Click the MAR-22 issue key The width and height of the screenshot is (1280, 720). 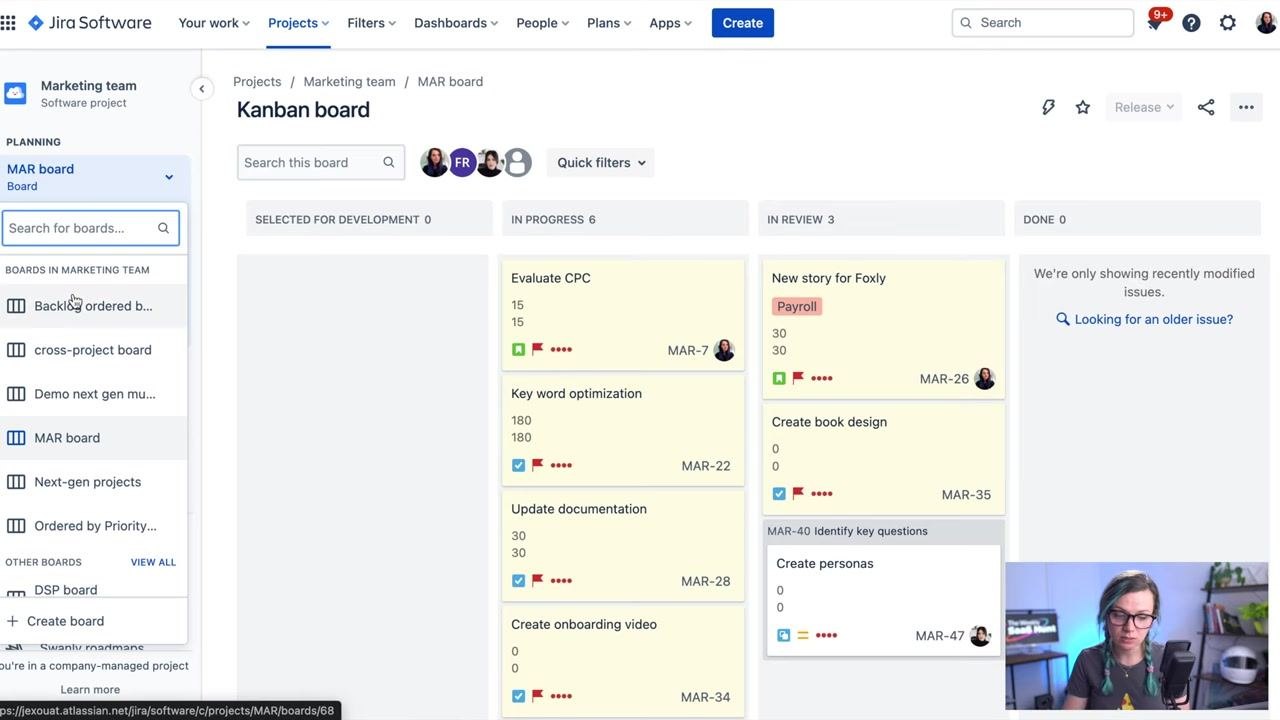point(706,466)
